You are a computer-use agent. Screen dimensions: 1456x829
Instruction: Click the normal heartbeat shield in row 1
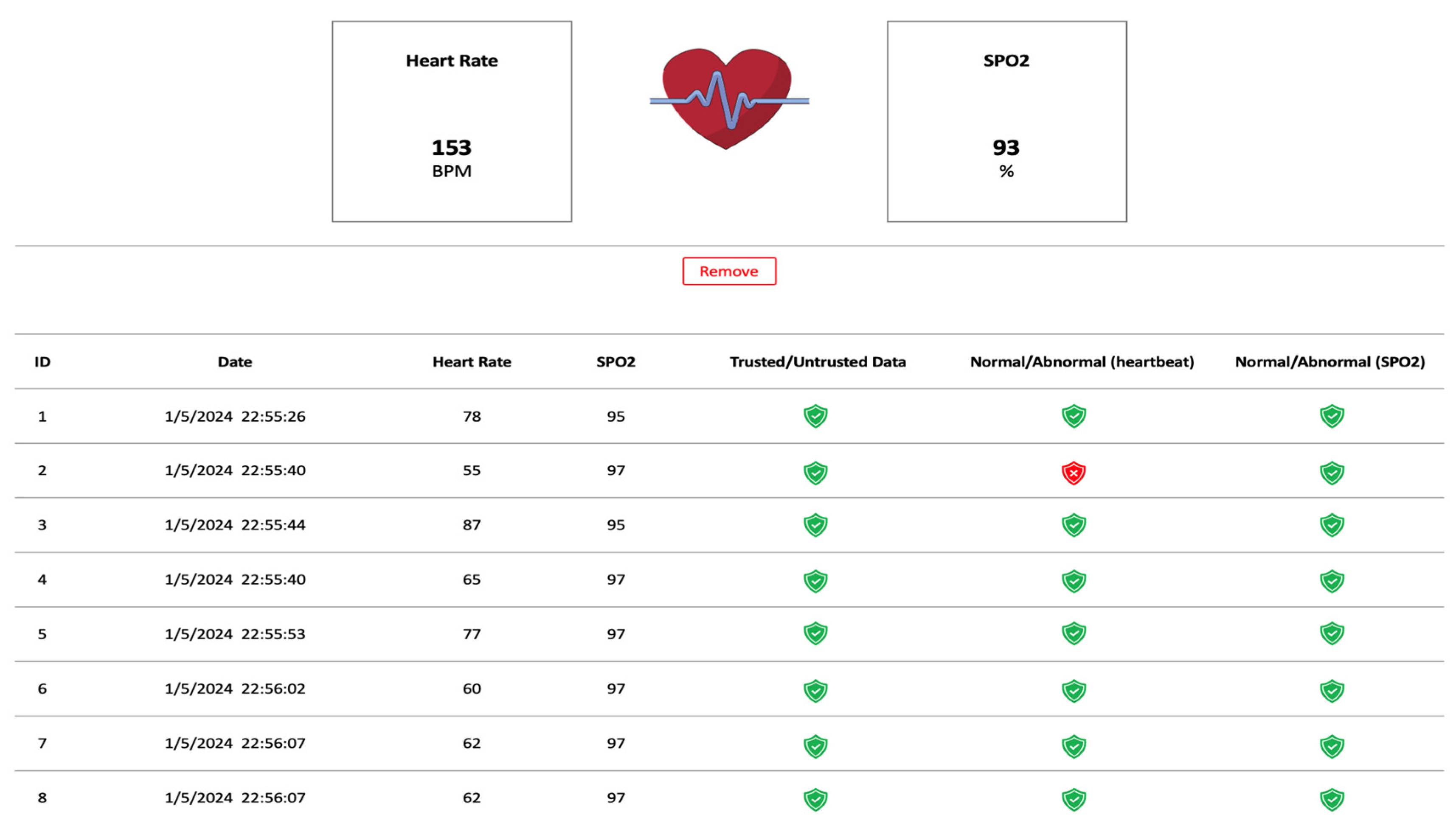tap(1073, 416)
